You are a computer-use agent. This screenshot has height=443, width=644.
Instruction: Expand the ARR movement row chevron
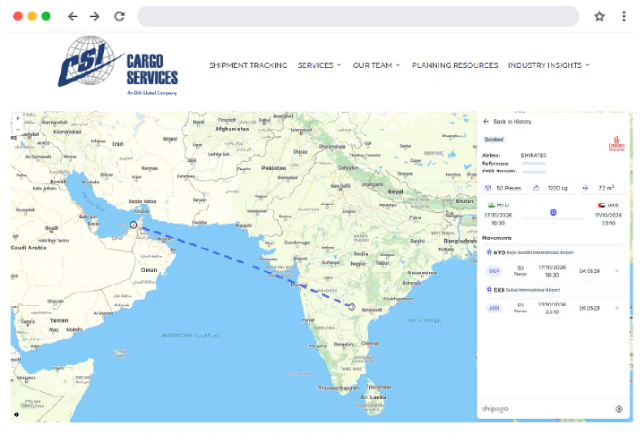point(617,308)
